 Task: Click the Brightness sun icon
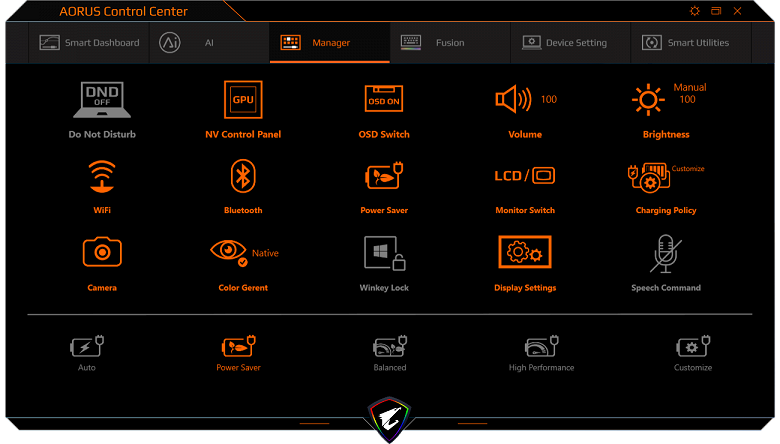(648, 99)
